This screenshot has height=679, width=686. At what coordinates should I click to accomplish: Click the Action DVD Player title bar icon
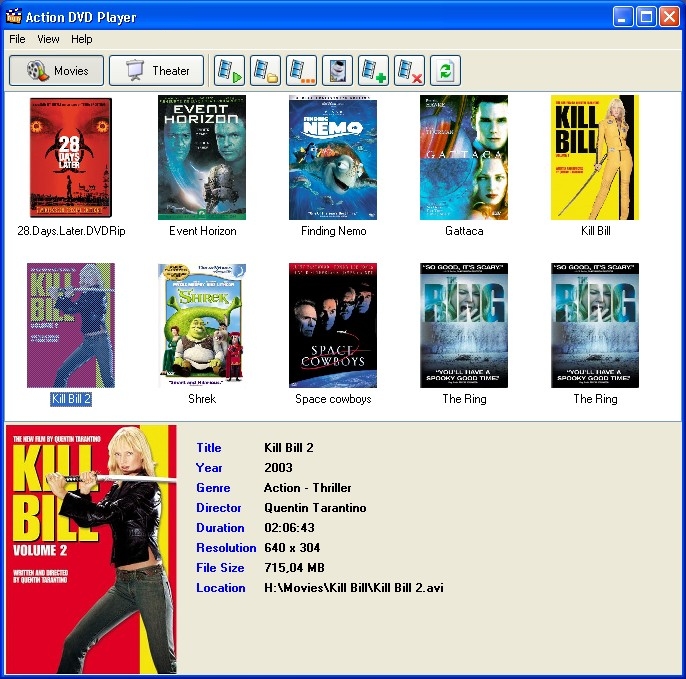tap(14, 17)
